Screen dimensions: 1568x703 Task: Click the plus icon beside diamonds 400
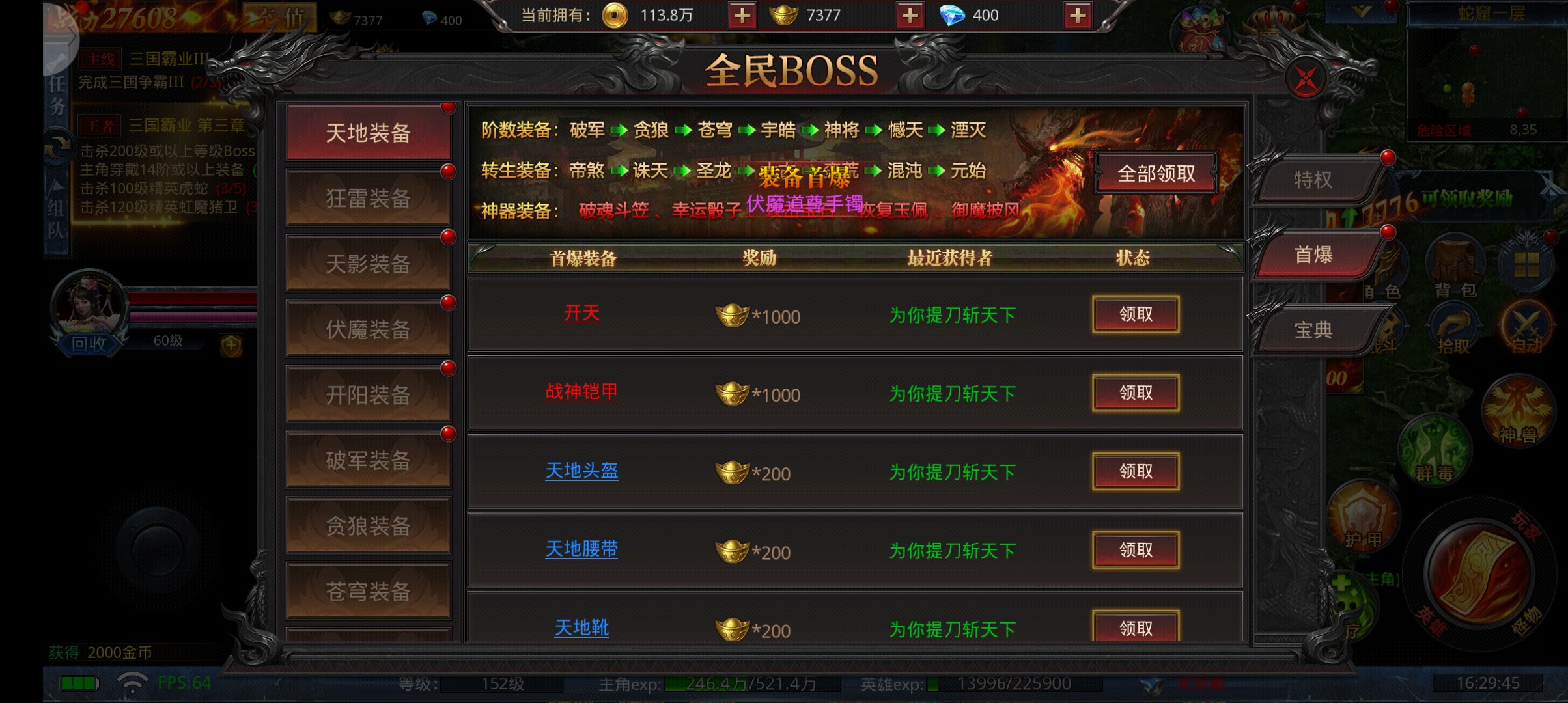click(1078, 15)
